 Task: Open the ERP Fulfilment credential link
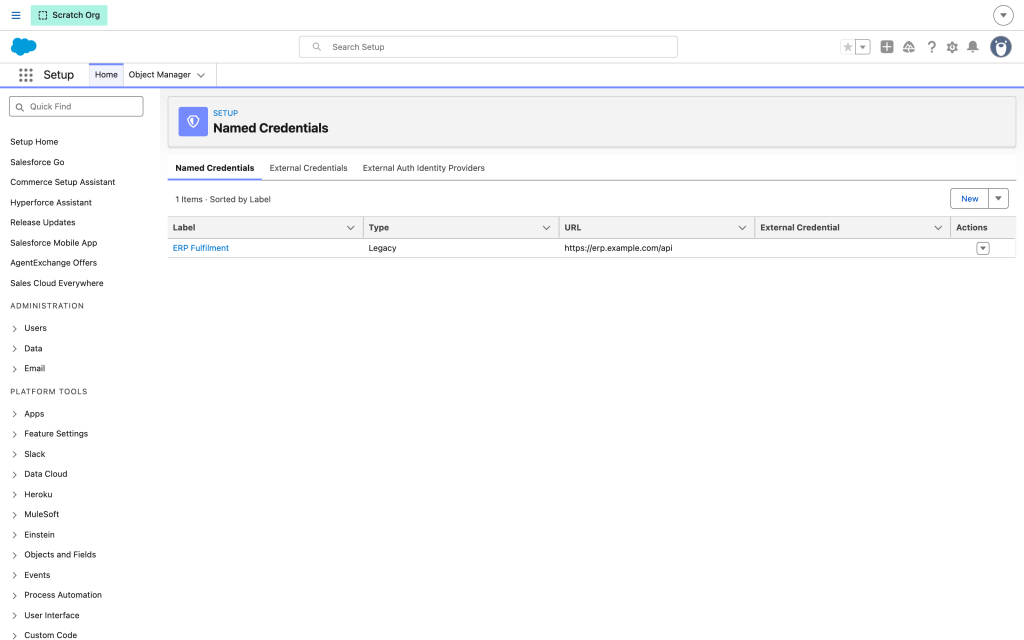(x=200, y=248)
